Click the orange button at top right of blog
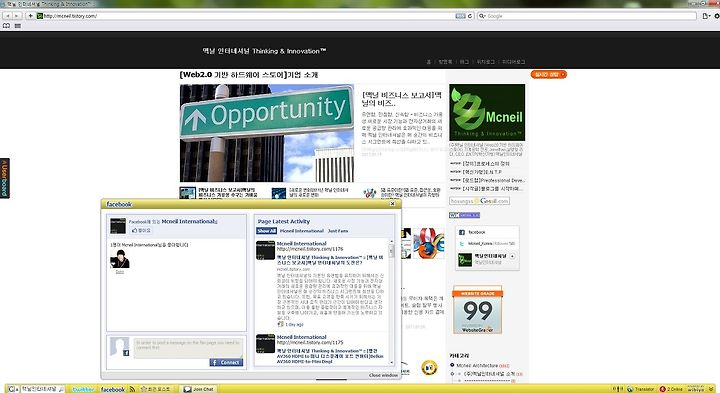 [x=549, y=74]
